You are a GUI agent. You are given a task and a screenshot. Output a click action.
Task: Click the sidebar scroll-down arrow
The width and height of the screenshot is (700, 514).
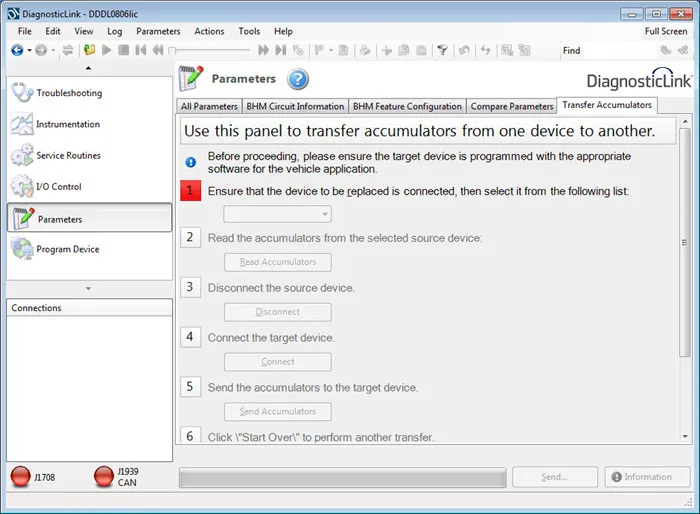point(88,288)
